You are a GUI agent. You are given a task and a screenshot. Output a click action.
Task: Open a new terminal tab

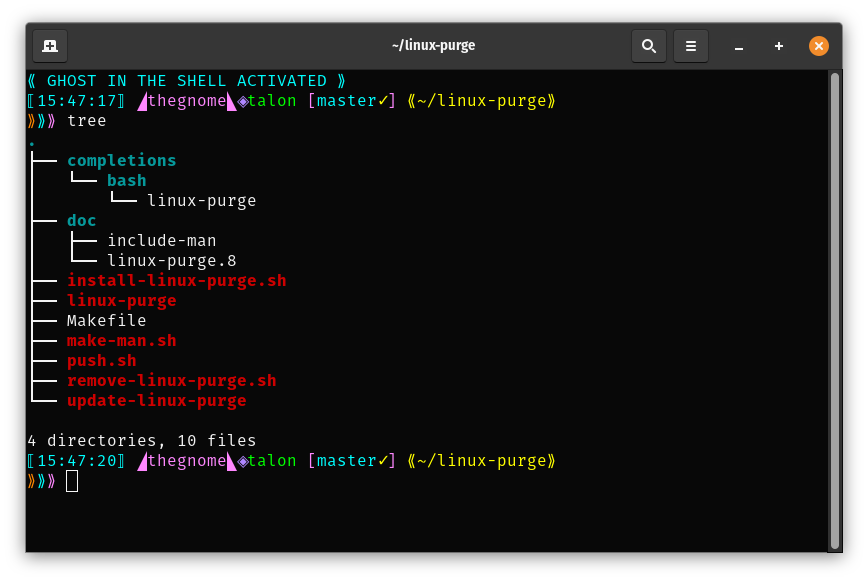click(50, 46)
